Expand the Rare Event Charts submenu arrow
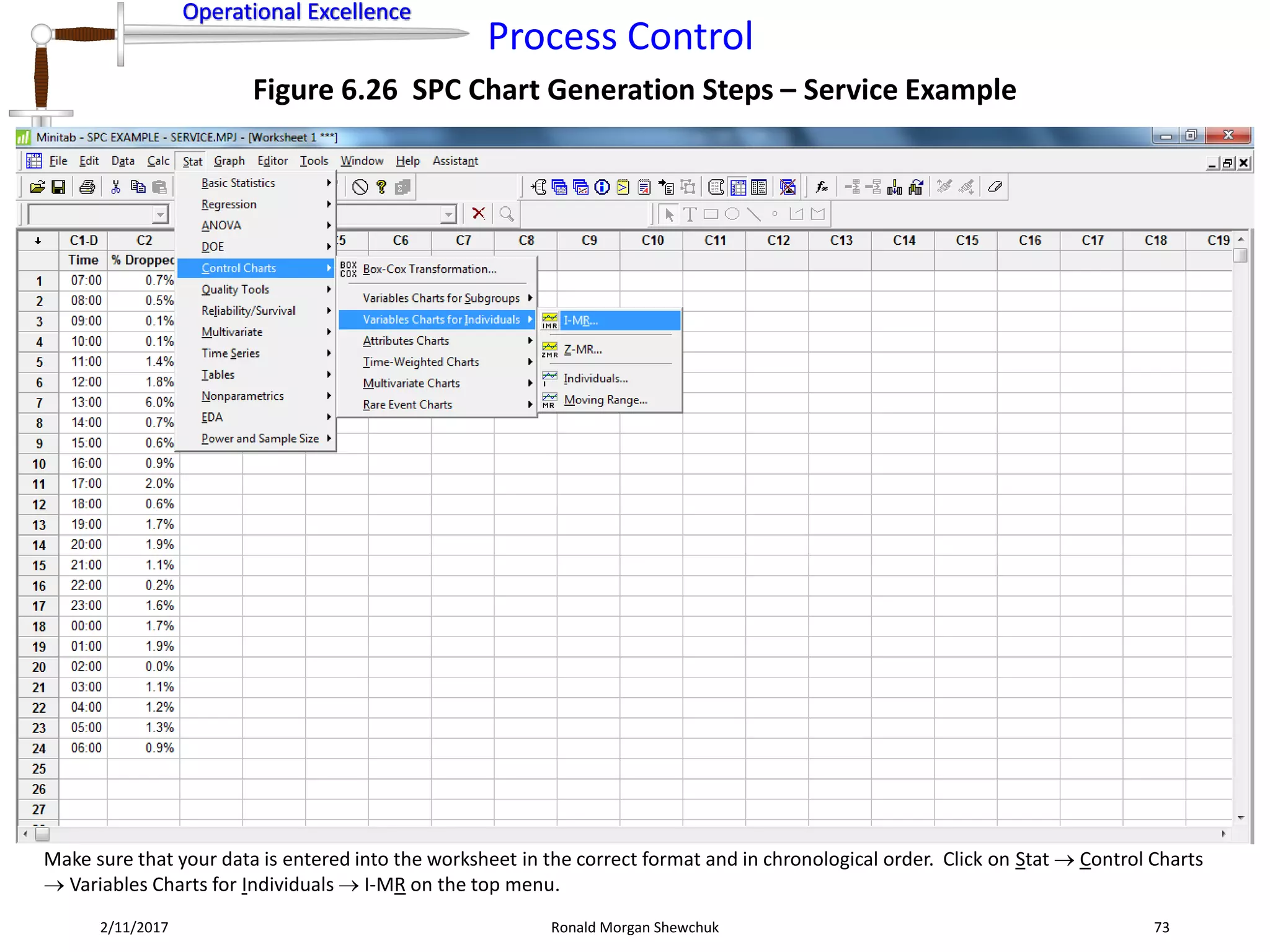Screen dimensions: 1270x952 click(530, 405)
